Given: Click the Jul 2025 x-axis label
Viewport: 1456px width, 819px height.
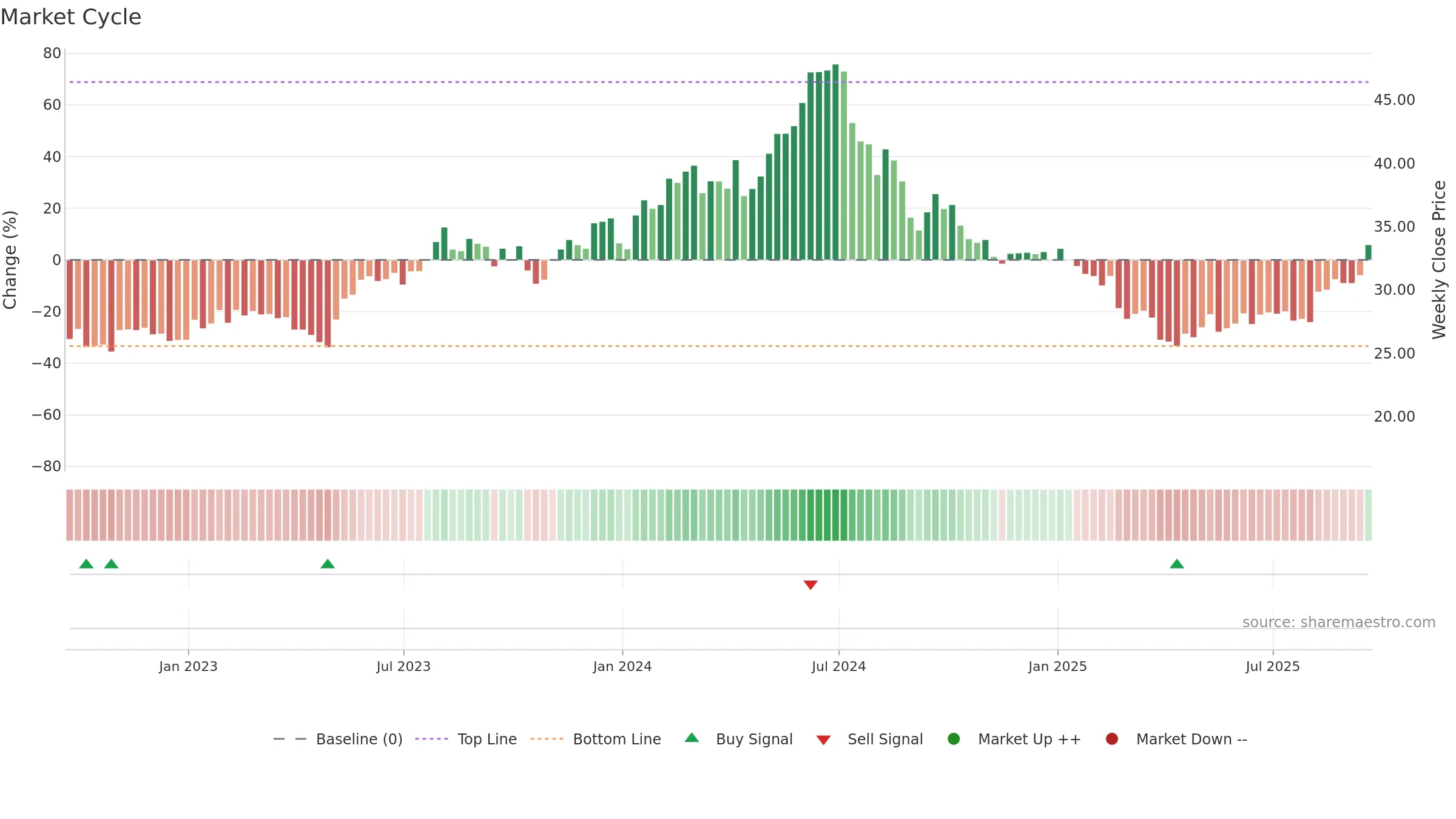Looking at the screenshot, I should pyautogui.click(x=1273, y=666).
